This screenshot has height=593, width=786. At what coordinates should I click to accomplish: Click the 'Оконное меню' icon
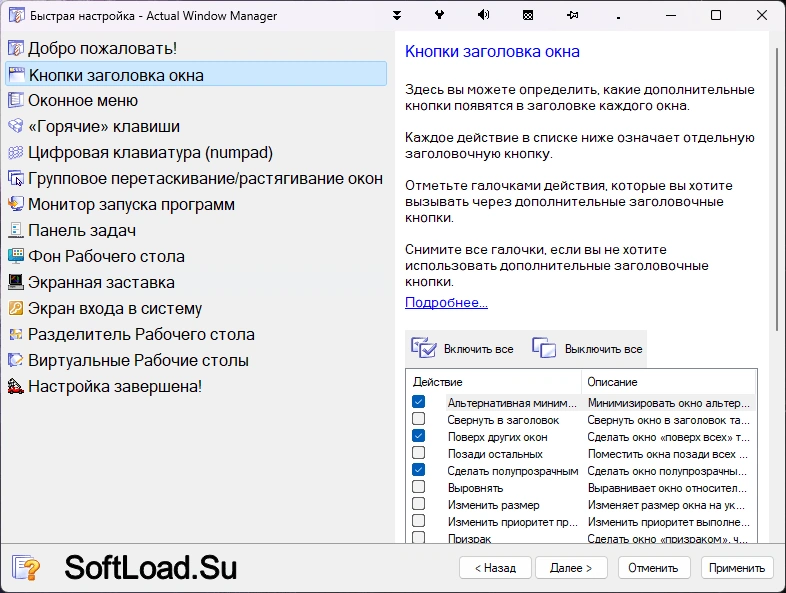pos(16,100)
